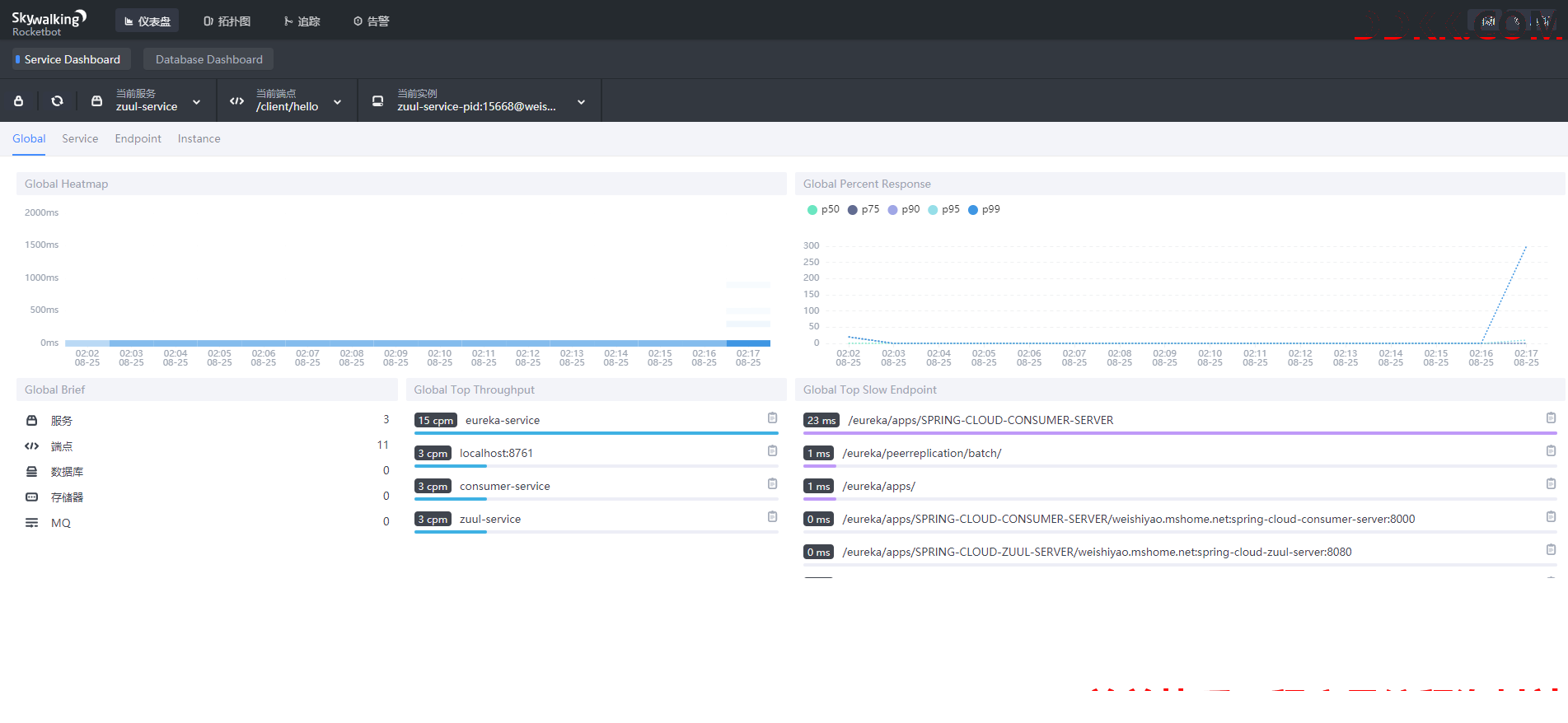This screenshot has width=1568, height=723.
Task: Click the Global Heatmap panel title
Action: (66, 184)
